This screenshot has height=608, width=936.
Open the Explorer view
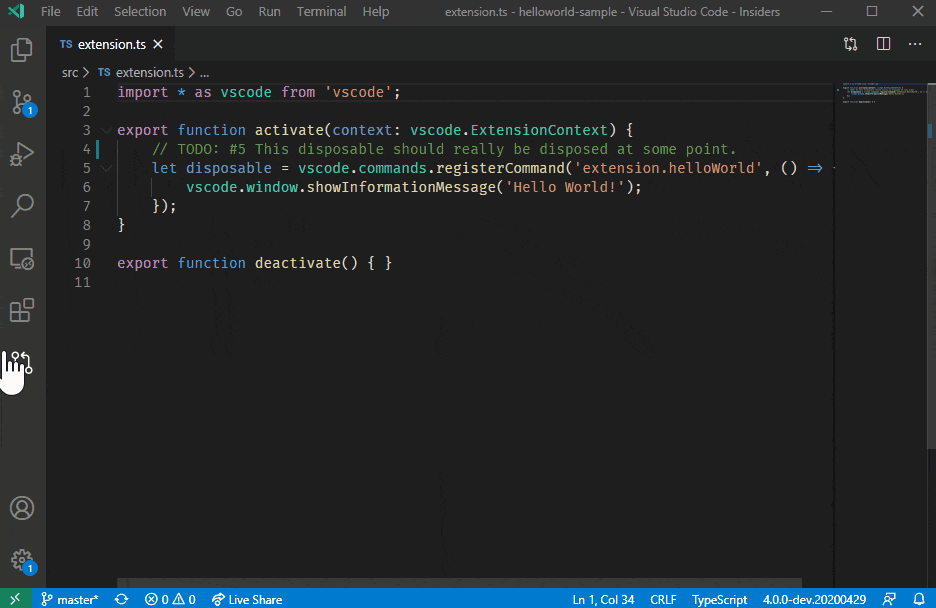tap(22, 48)
